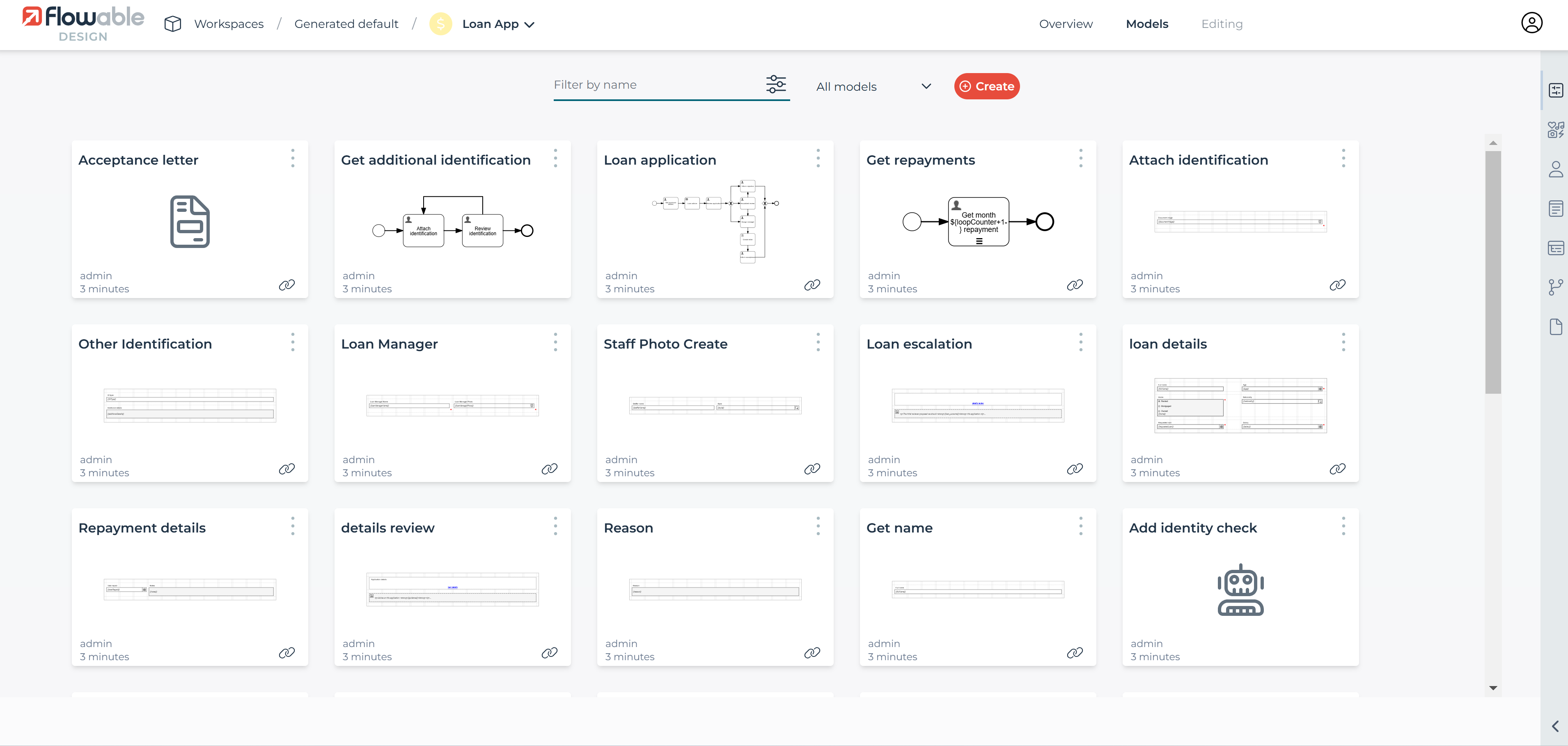1568x746 pixels.
Task: Open Add identity check options menu
Action: 1343,526
